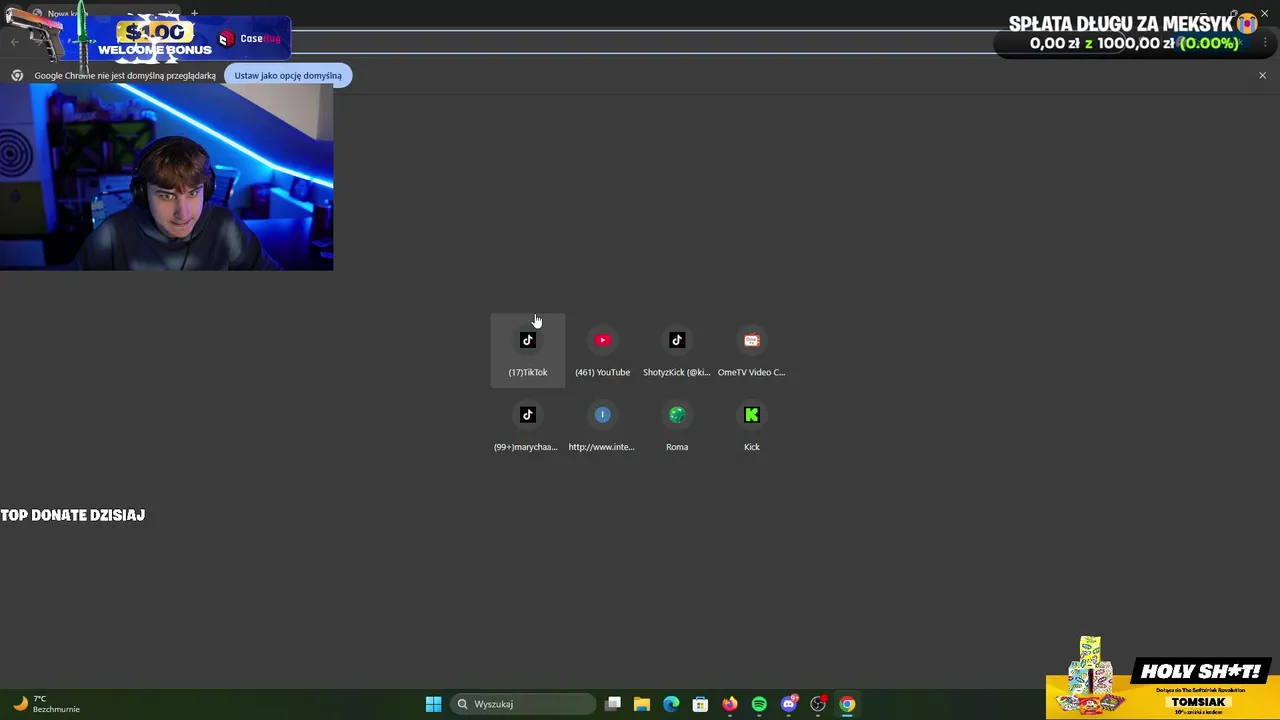
Task: Click the Chrome icon in the notification bar
Action: click(17, 75)
